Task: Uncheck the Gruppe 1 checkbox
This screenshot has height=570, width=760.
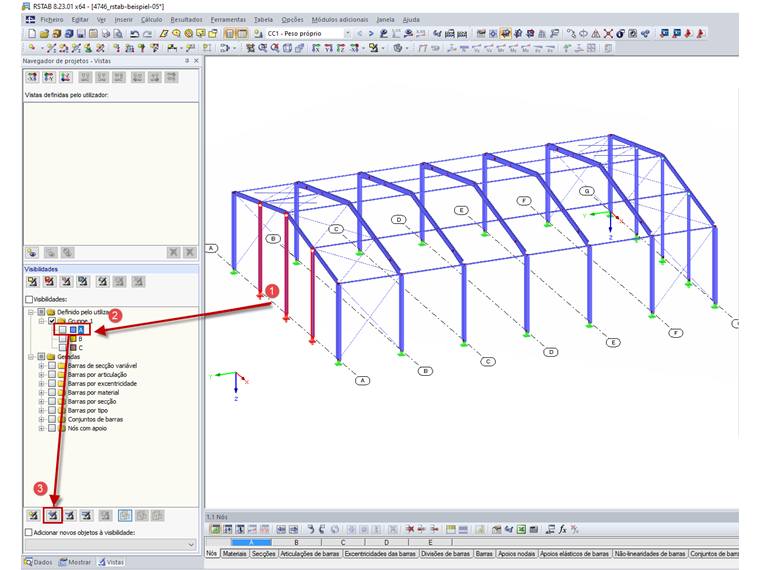Action: tap(52, 321)
